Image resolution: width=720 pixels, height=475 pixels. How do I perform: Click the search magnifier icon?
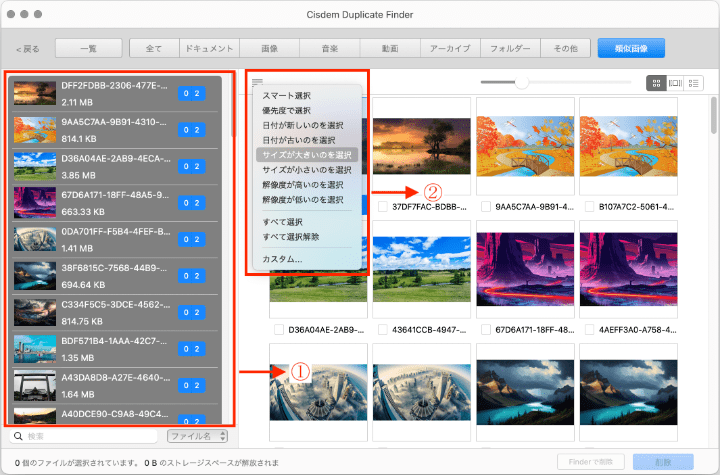[x=18, y=436]
